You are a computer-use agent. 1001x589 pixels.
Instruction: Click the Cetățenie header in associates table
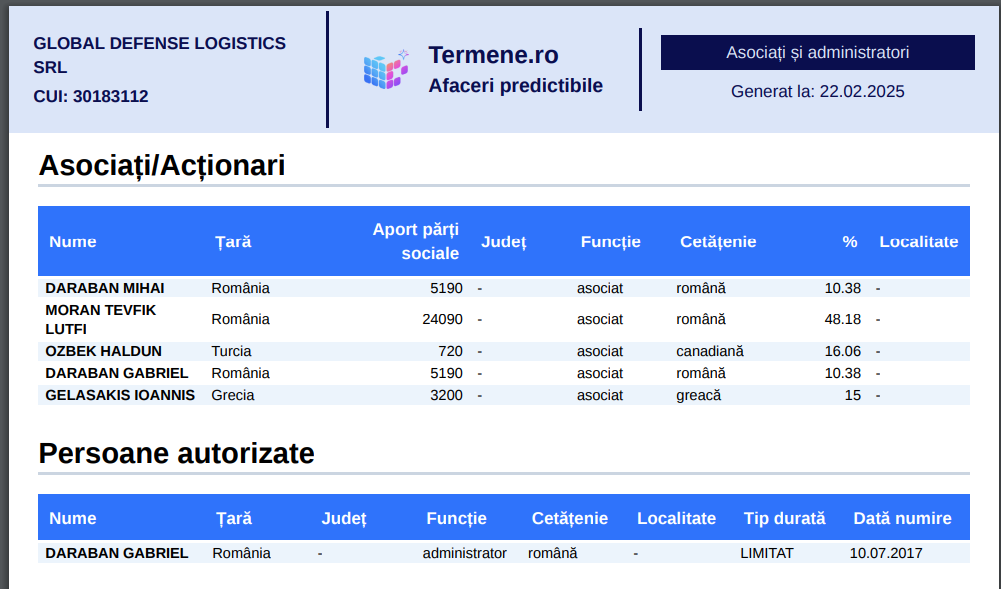coord(717,241)
